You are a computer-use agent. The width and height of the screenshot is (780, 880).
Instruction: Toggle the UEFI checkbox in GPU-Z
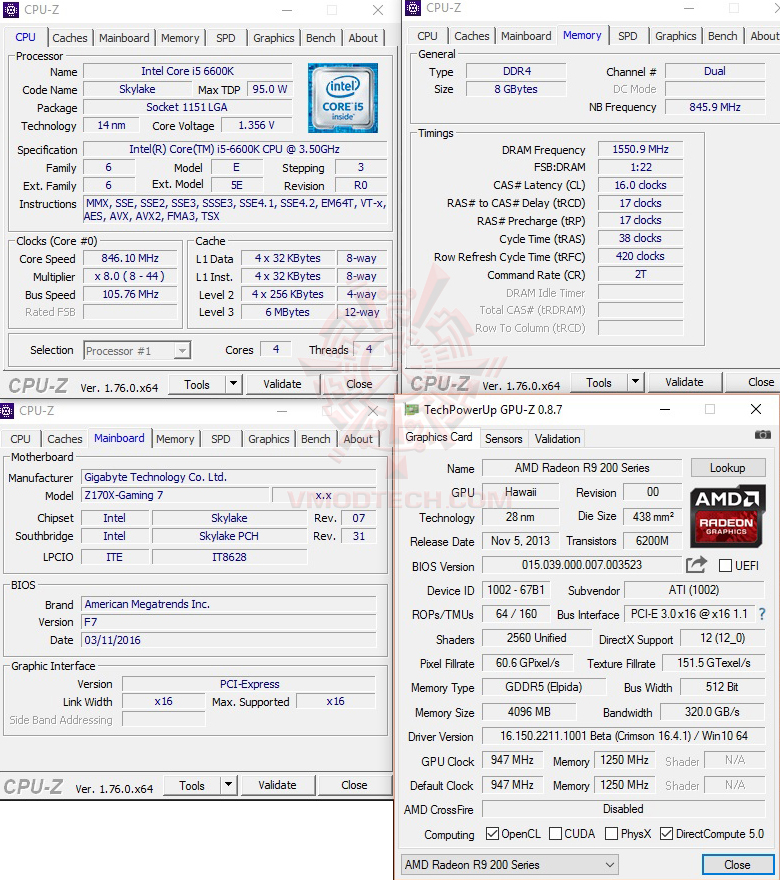(x=726, y=565)
